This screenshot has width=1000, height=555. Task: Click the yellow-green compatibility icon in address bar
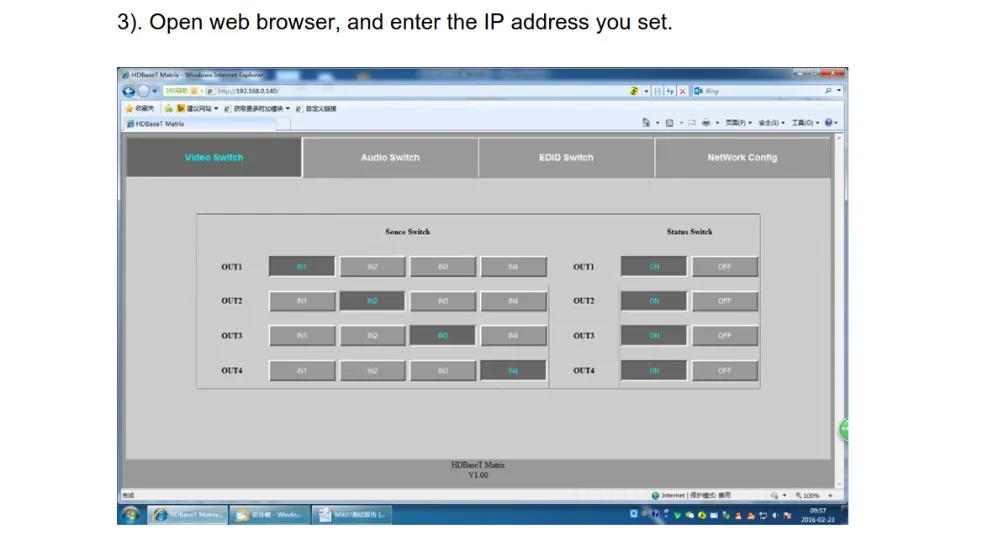(x=633, y=91)
